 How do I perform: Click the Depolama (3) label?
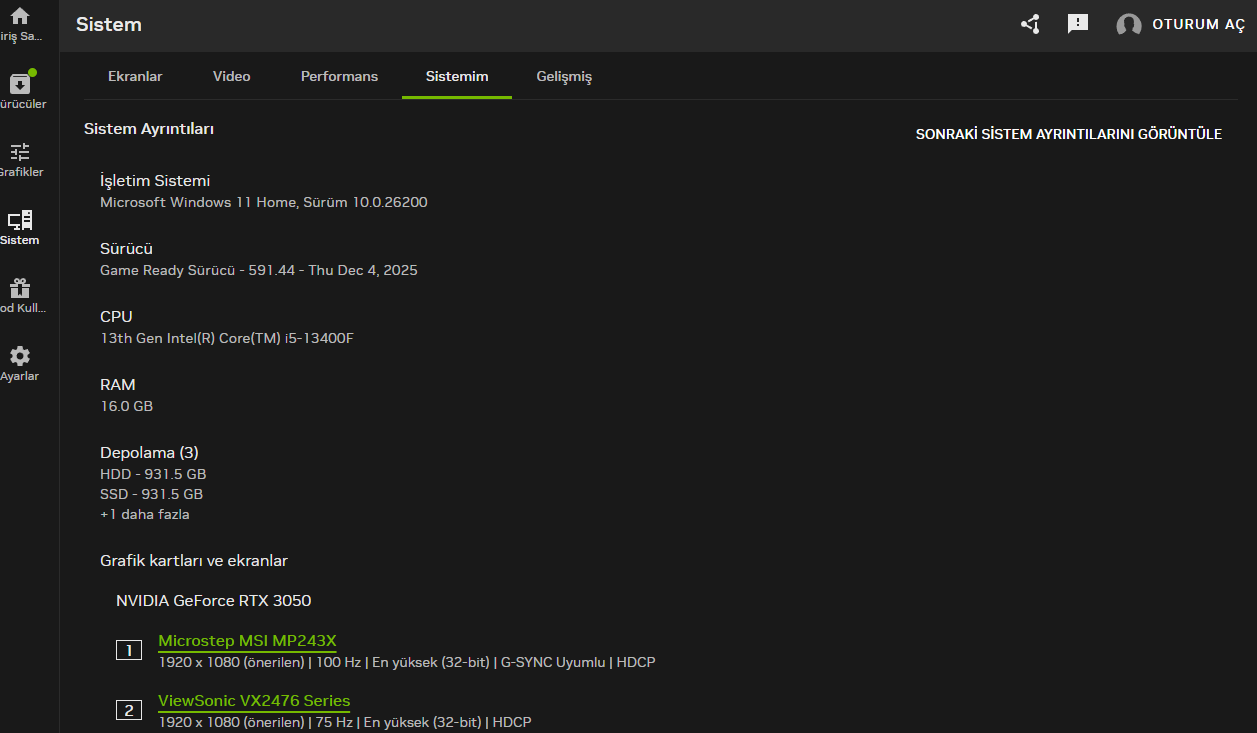[149, 453]
